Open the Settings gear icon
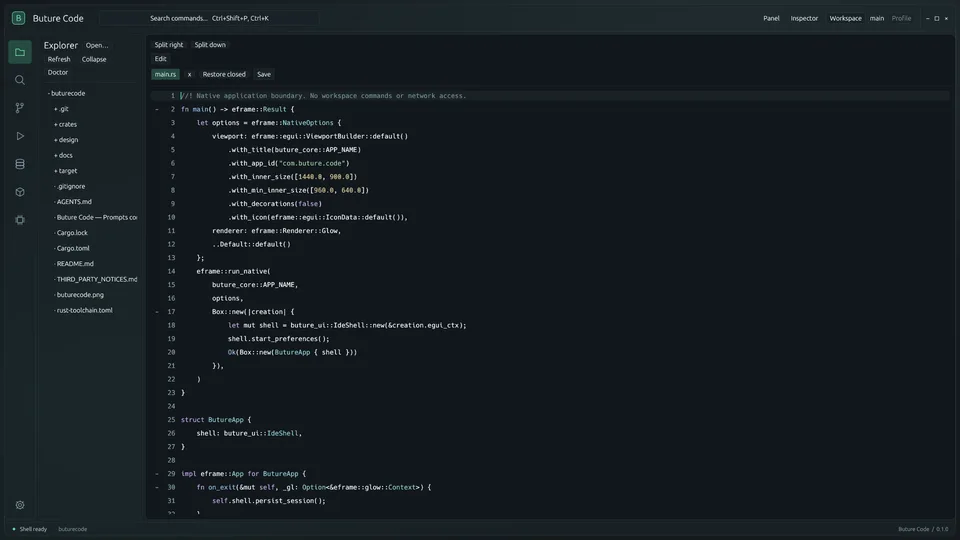Viewport: 960px width, 540px height. (20, 505)
